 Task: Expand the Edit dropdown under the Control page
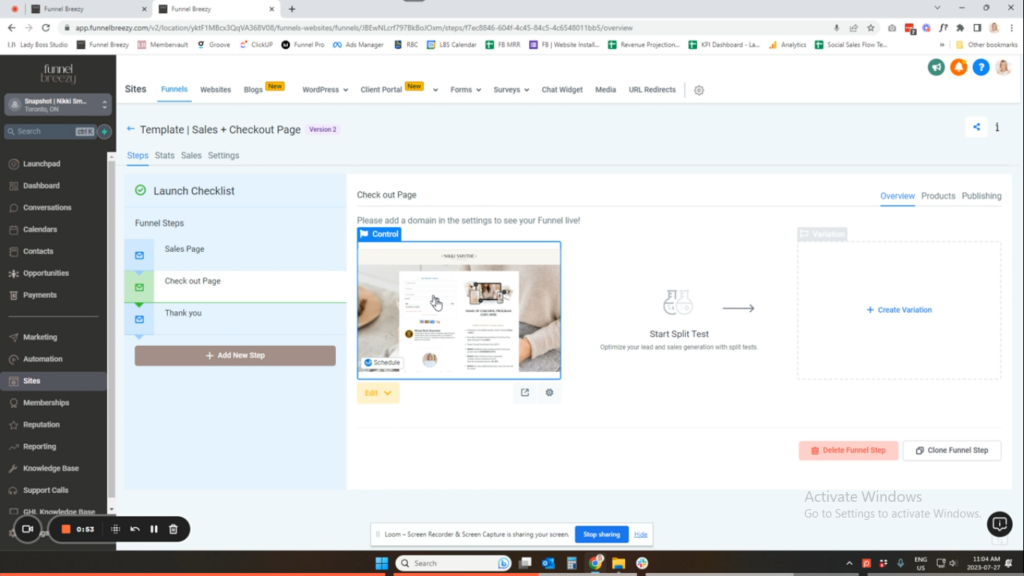click(x=378, y=393)
